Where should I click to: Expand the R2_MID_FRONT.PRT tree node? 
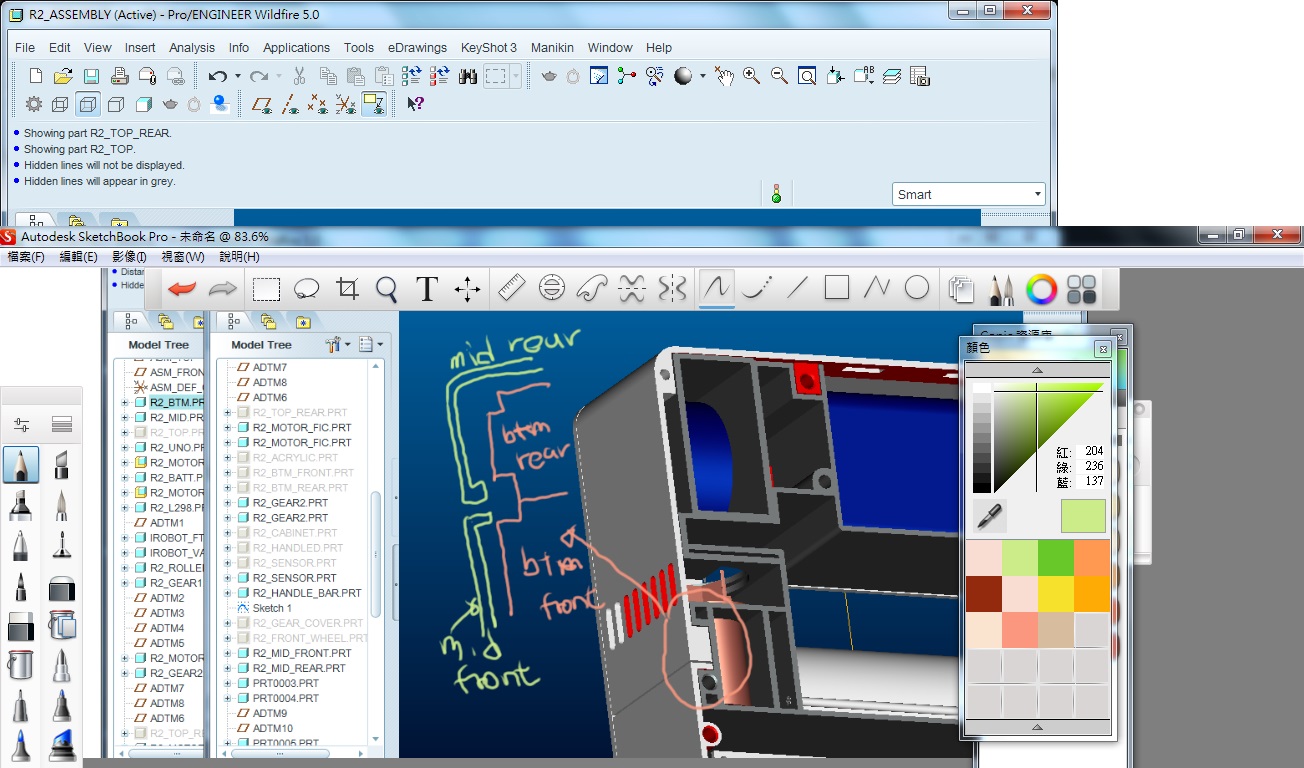tap(228, 653)
